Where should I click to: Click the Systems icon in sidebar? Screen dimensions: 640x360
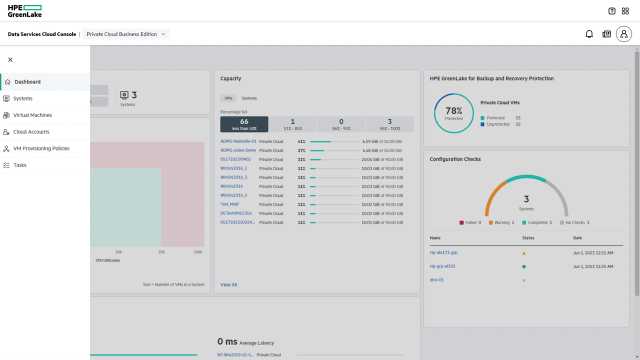coord(6,98)
